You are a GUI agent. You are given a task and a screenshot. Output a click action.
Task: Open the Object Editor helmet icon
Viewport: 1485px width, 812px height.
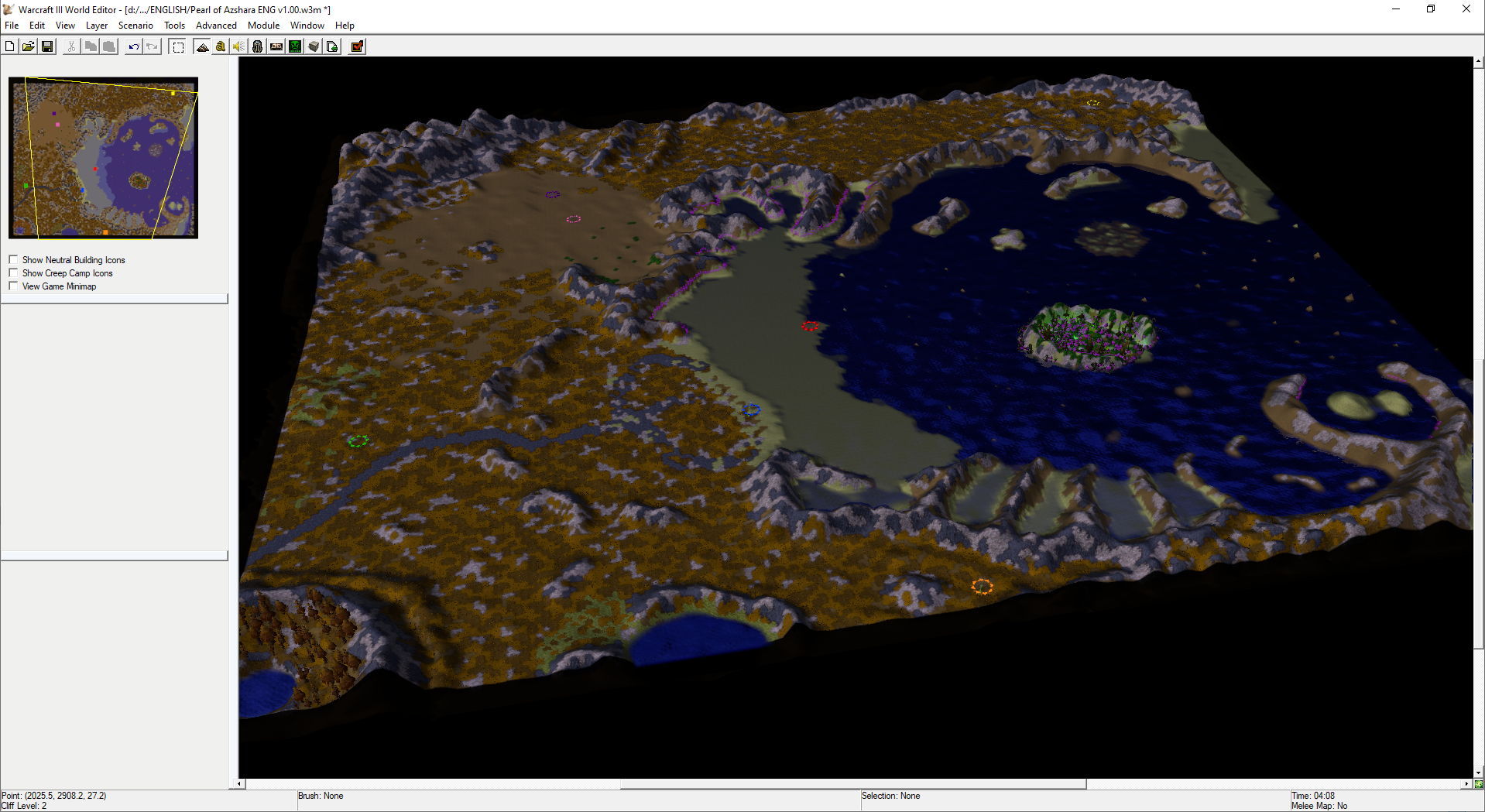point(258,46)
